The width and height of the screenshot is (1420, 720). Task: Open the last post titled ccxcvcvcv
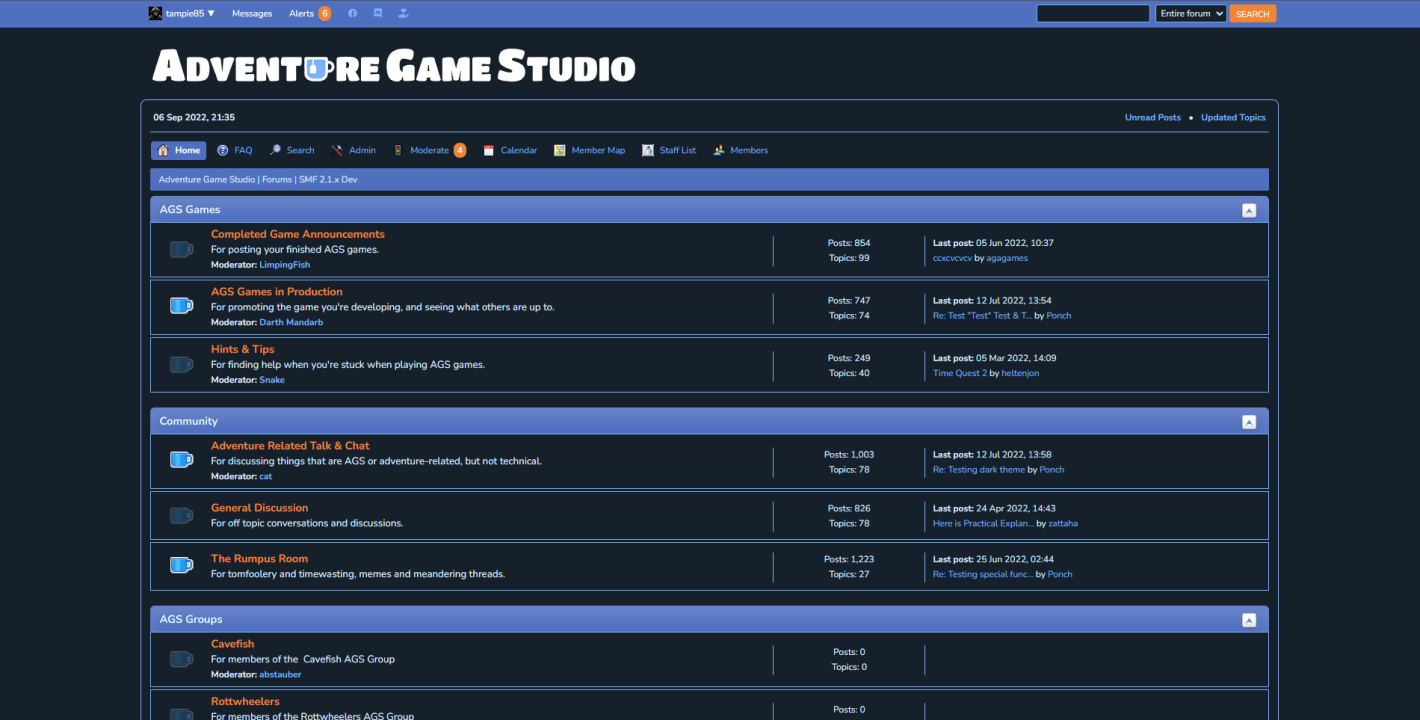(952, 258)
